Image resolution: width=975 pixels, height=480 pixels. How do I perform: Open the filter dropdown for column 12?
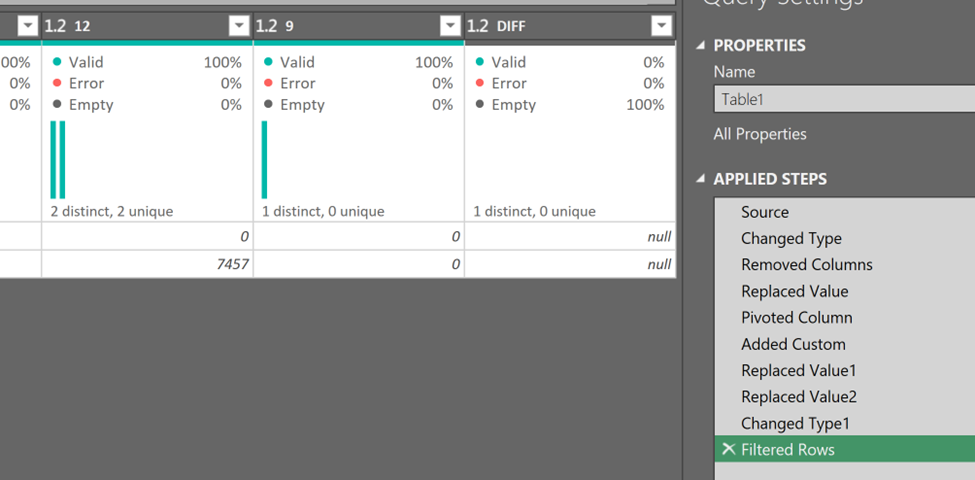point(239,26)
